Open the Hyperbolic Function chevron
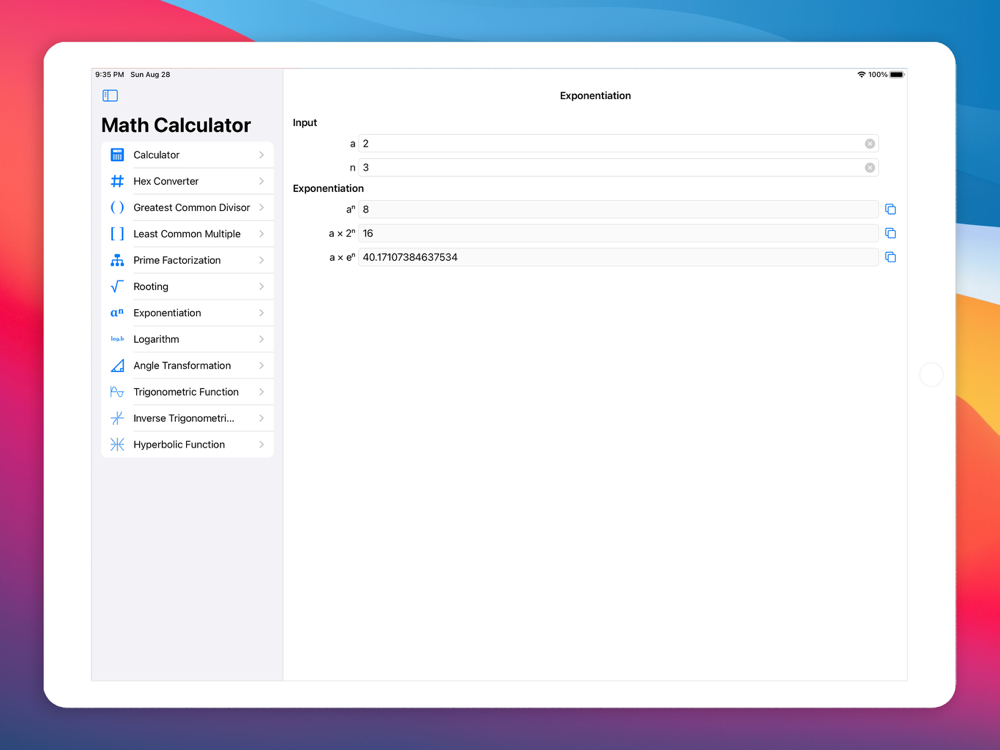The height and width of the screenshot is (750, 1000). (261, 445)
